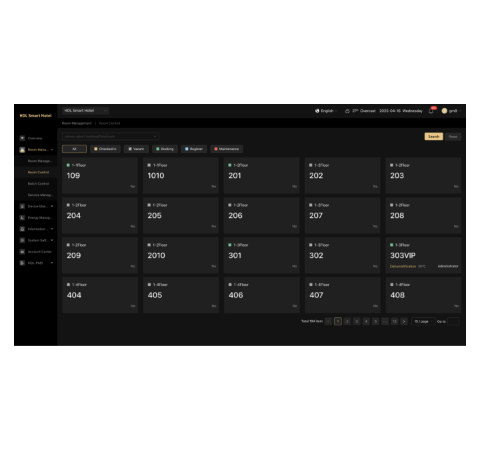480x450 pixels.
Task: Filter rooms by Maintenance status
Action: click(x=227, y=149)
